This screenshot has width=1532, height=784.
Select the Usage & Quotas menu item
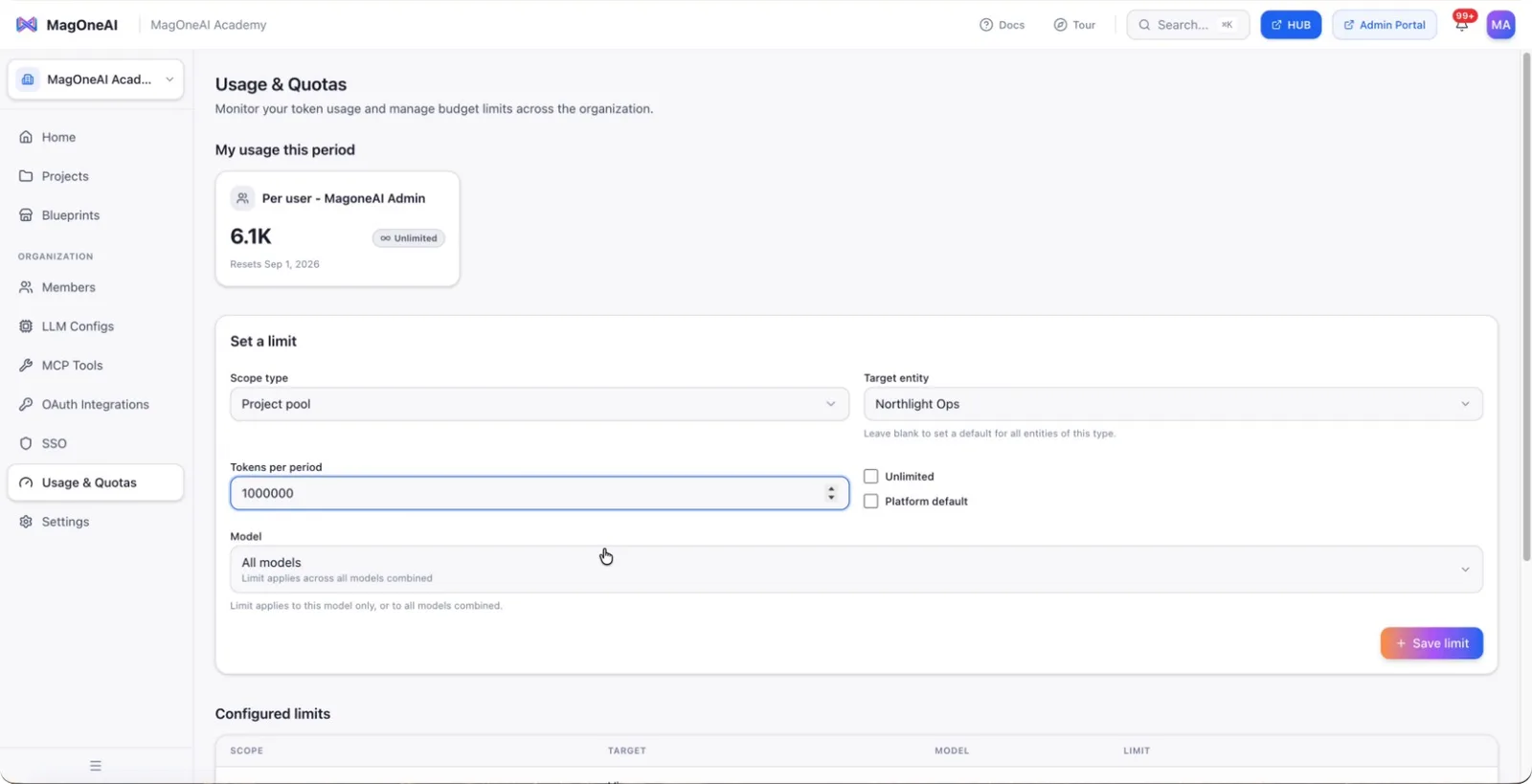[96, 482]
